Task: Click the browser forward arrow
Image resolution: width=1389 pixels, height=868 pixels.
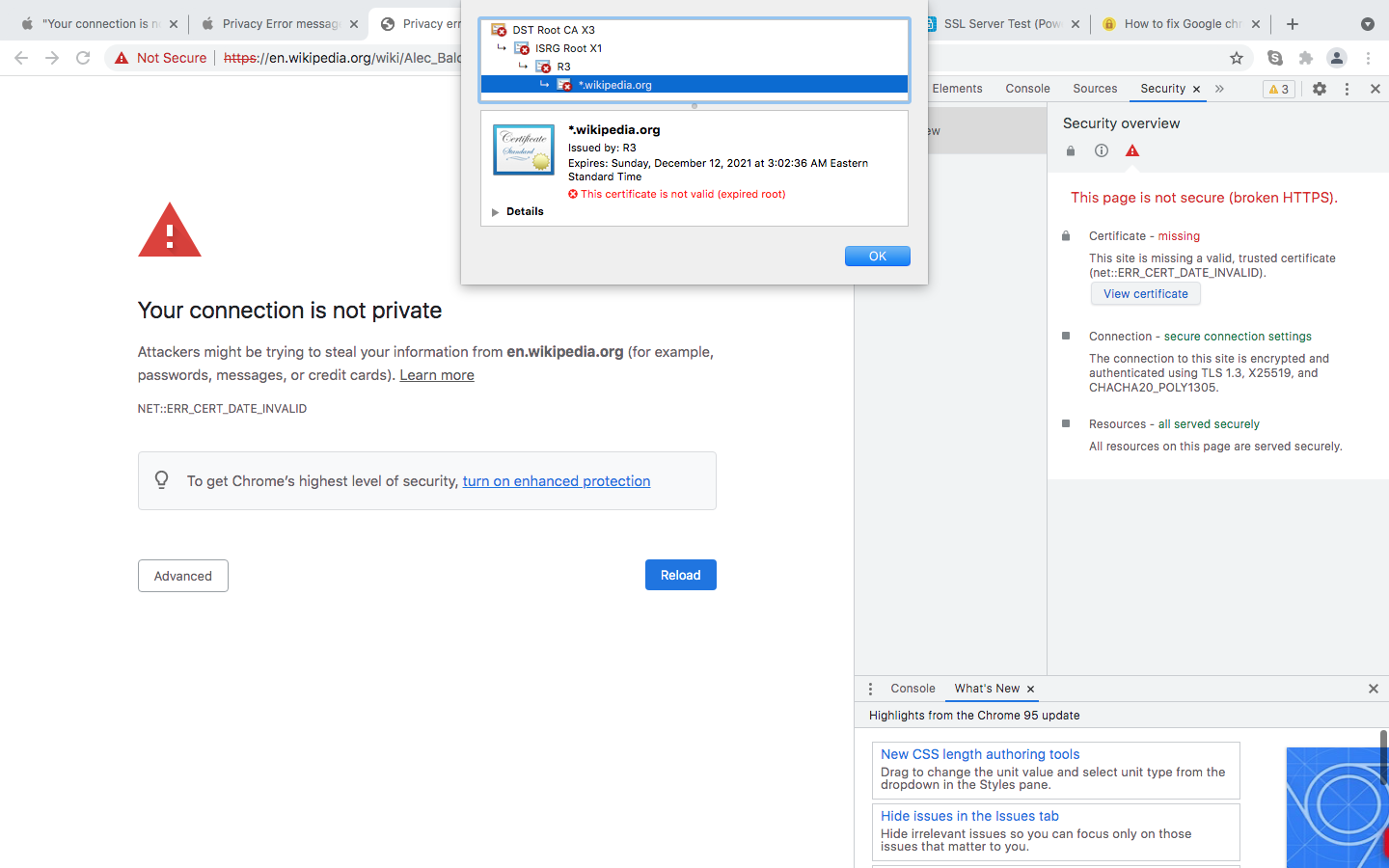Action: [52, 58]
